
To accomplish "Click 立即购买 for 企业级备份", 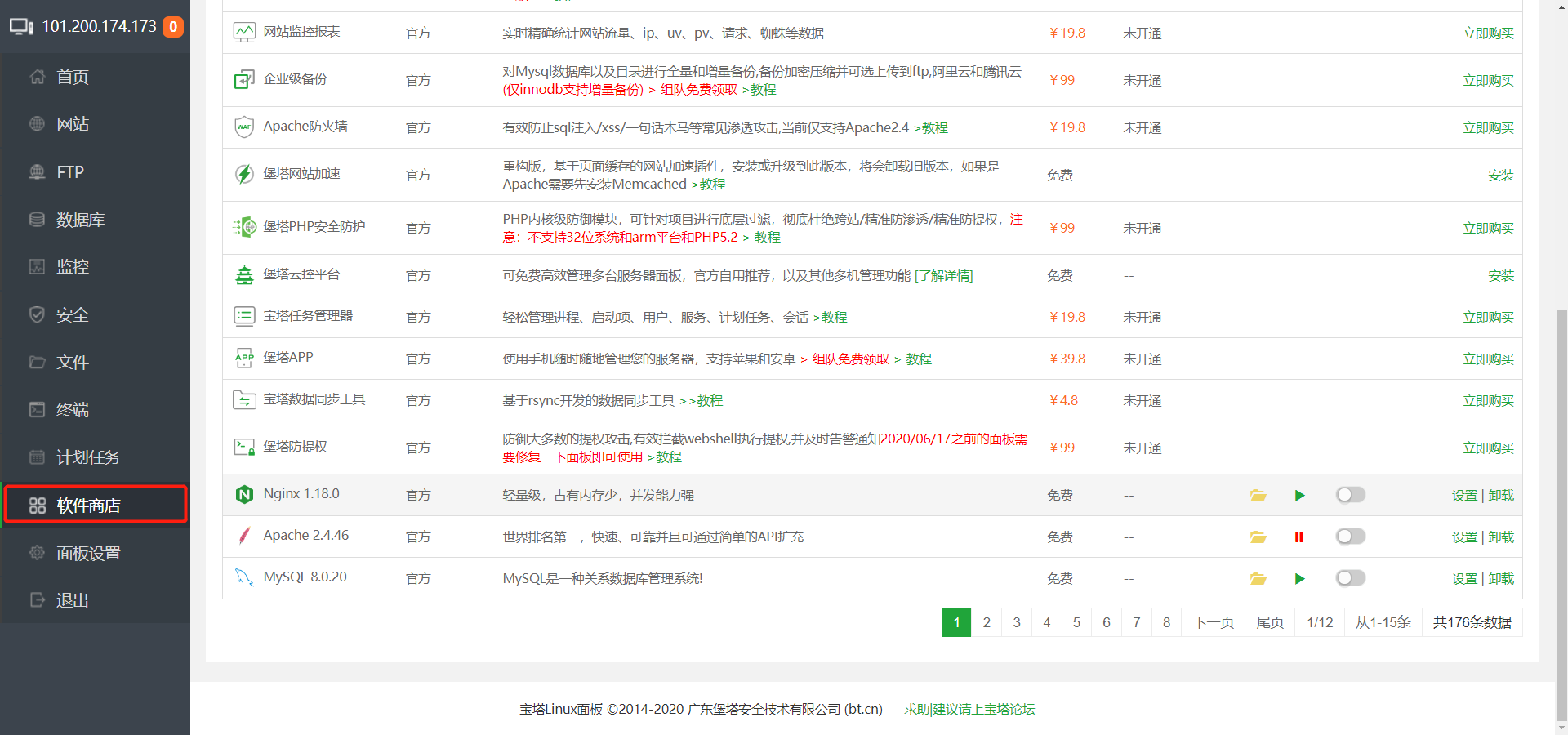I will [x=1488, y=81].
